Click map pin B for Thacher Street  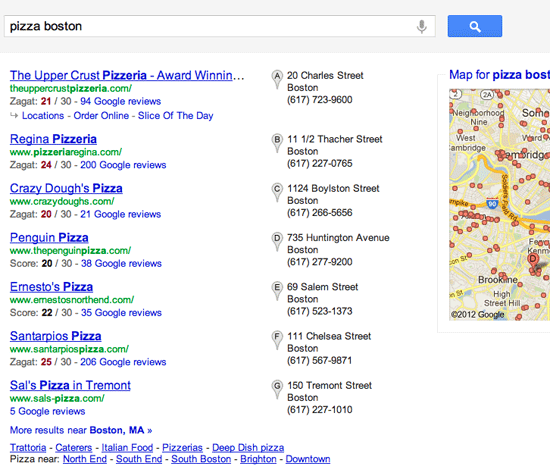[x=277, y=143]
